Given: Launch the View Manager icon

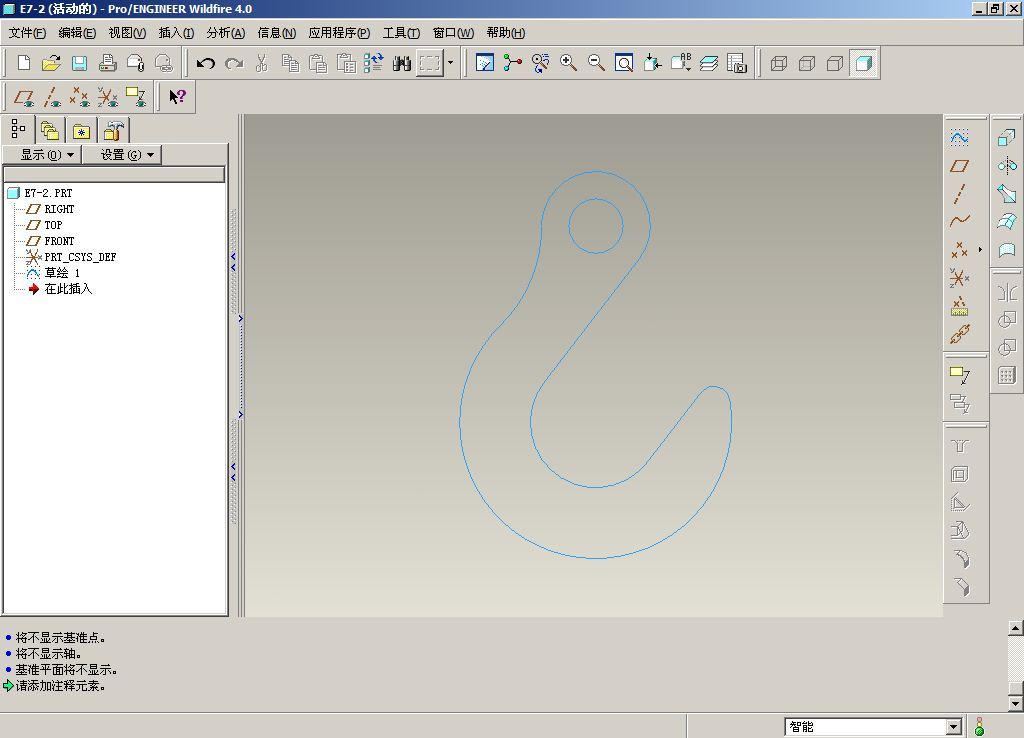Looking at the screenshot, I should tap(737, 63).
